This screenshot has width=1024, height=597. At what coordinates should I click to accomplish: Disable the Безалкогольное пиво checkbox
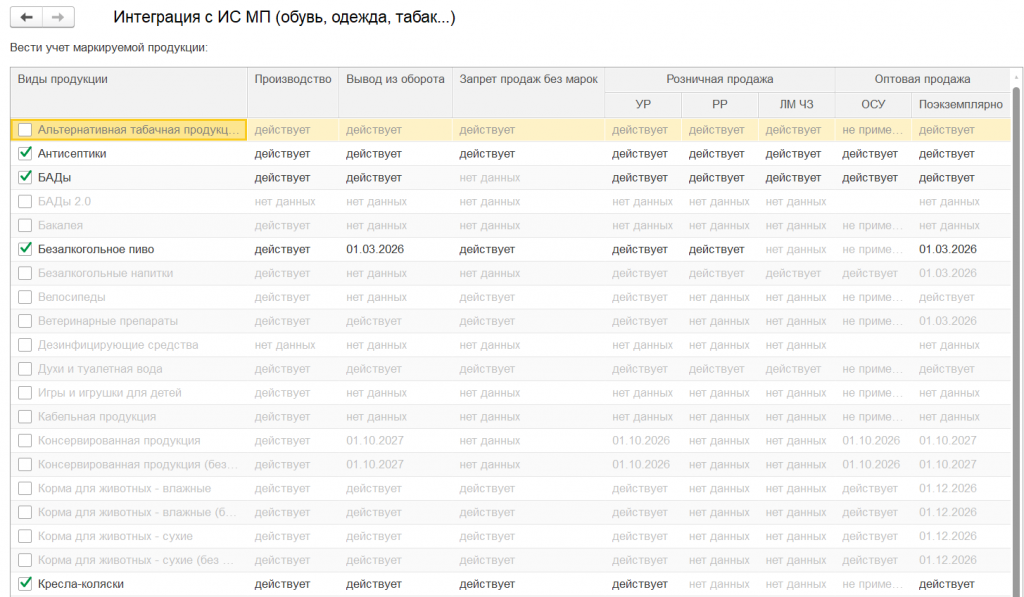[25, 249]
